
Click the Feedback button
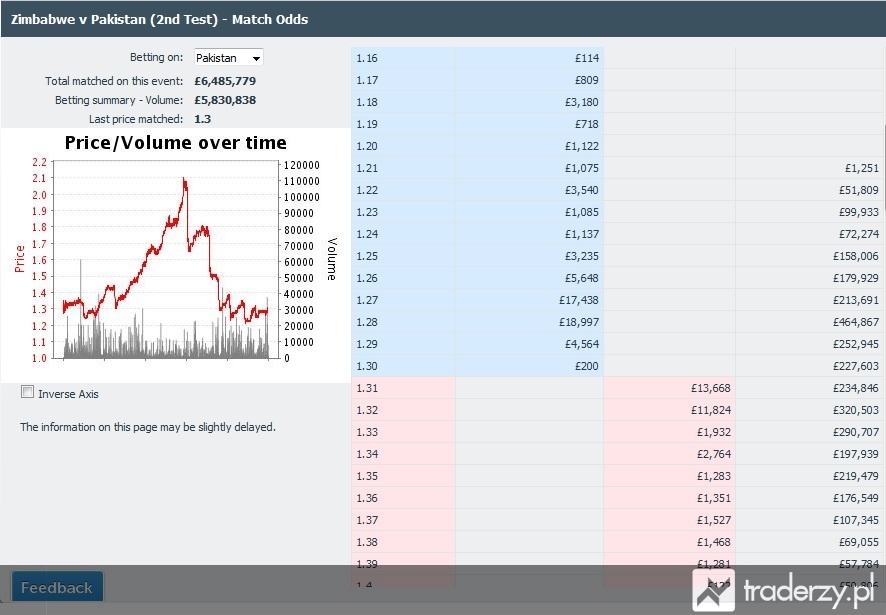[x=57, y=587]
